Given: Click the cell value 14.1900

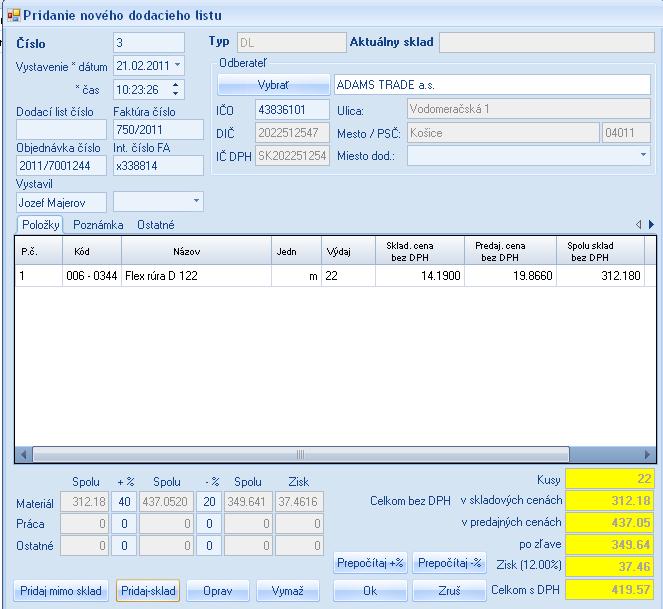Looking at the screenshot, I should coord(420,276).
